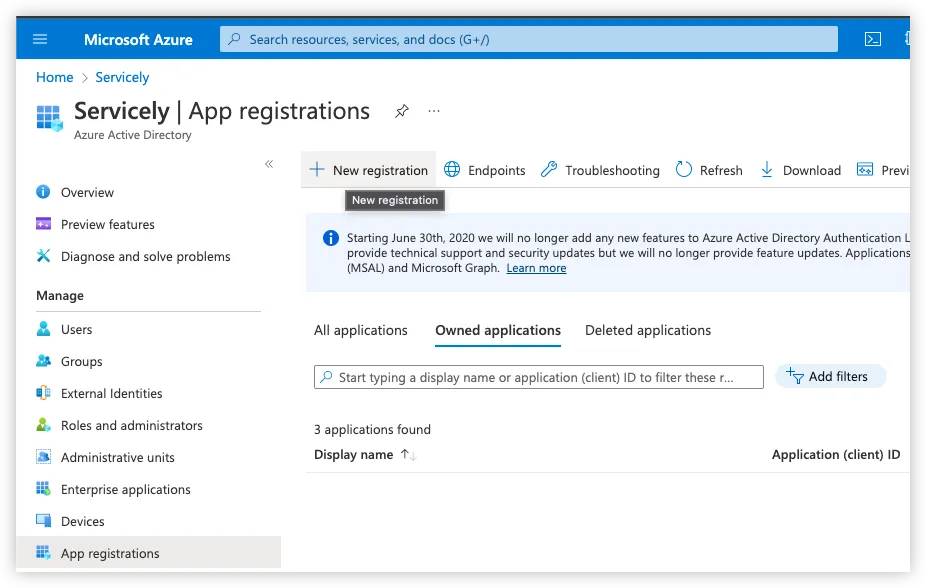Click the External Identities icon
Screen dimensions: 926x588
pos(43,393)
